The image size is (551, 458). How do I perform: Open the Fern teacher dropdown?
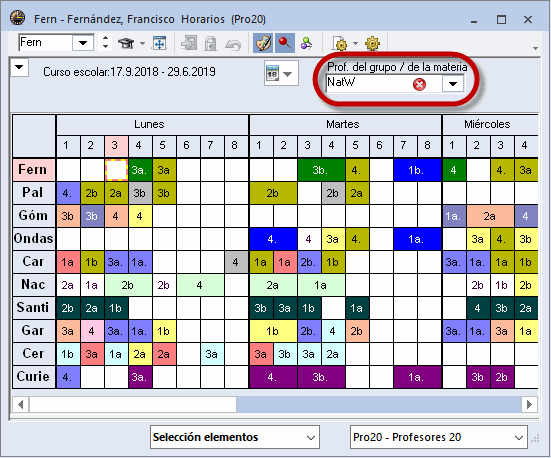coord(83,43)
